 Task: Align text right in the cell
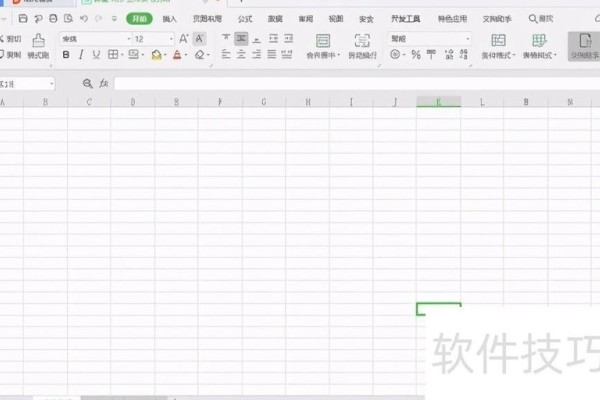(x=257, y=55)
